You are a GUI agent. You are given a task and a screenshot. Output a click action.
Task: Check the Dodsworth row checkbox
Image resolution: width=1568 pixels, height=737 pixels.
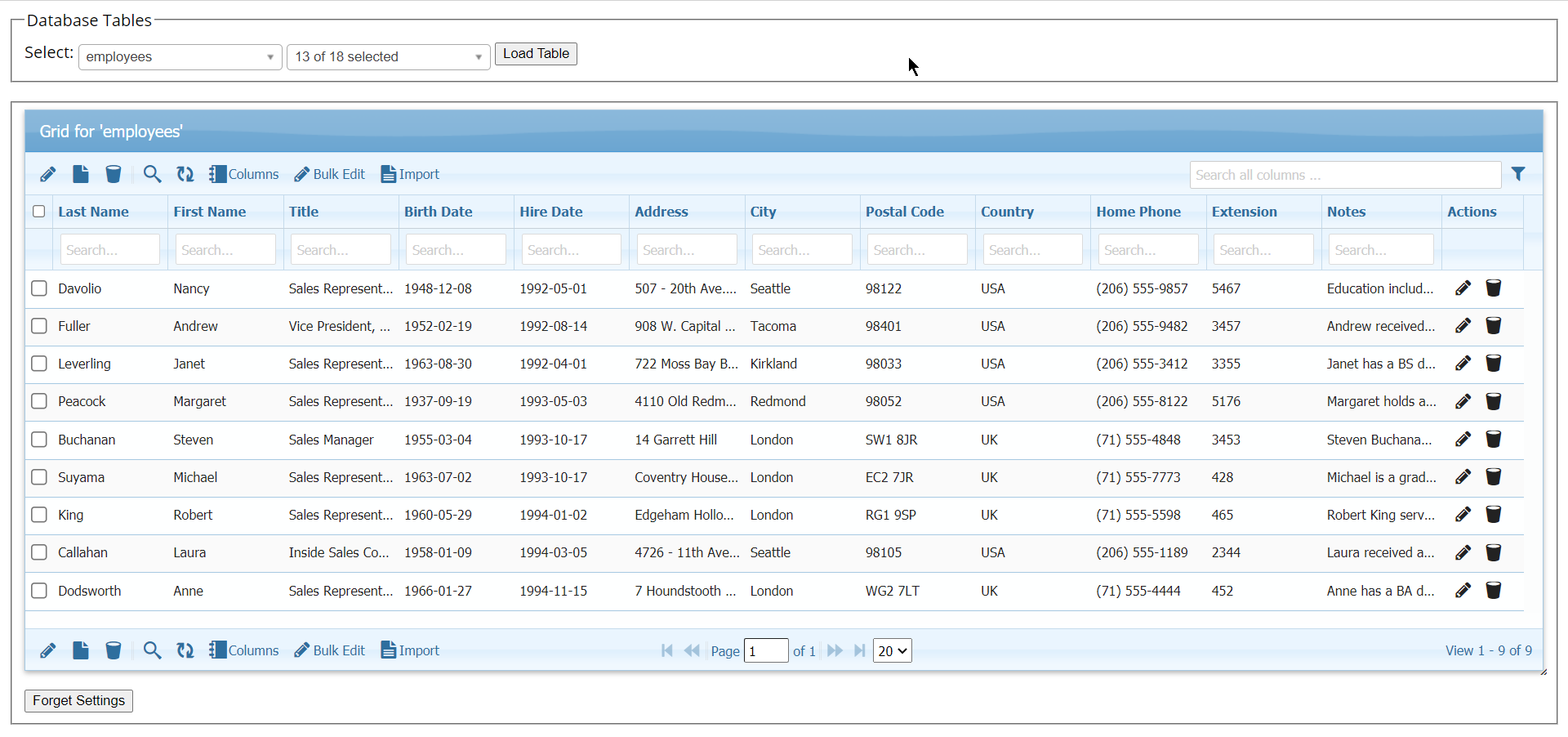(39, 591)
